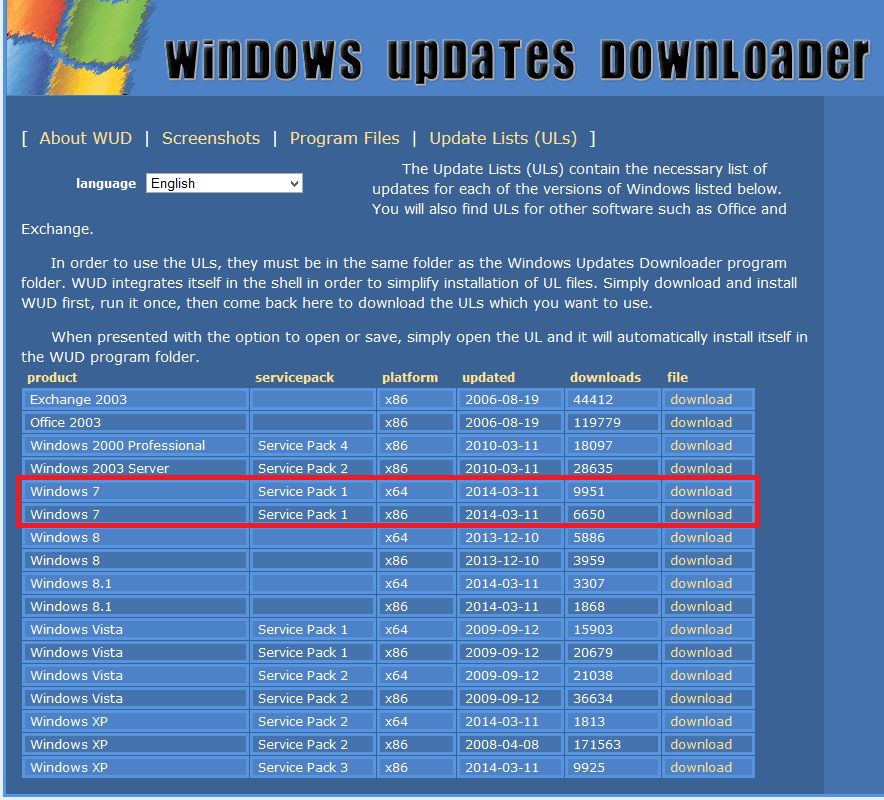The width and height of the screenshot is (884, 800).
Task: Click download count 9951 for Windows 7
Action: pos(589,491)
